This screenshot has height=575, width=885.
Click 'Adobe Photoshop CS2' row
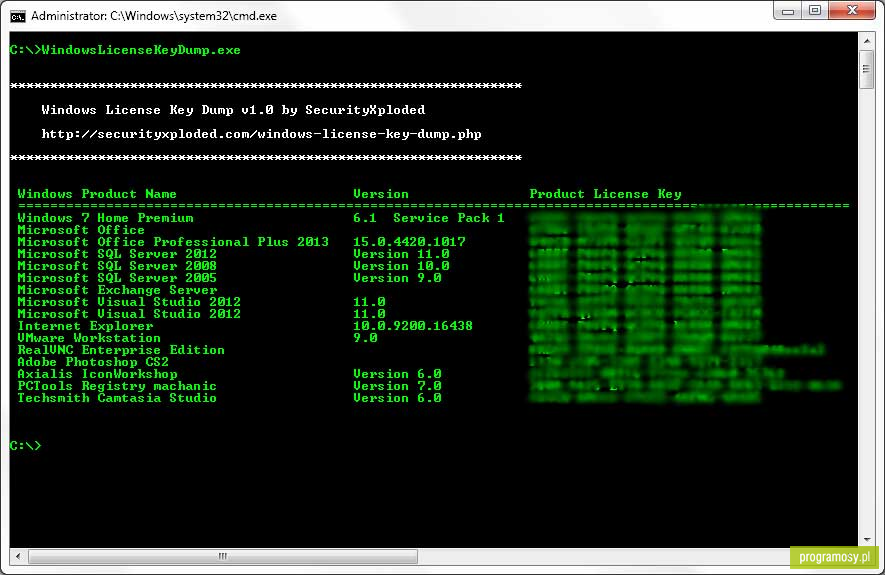93,362
